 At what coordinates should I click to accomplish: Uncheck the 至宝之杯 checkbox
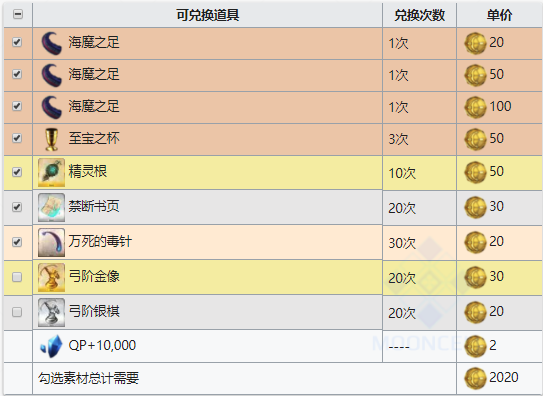(x=17, y=138)
